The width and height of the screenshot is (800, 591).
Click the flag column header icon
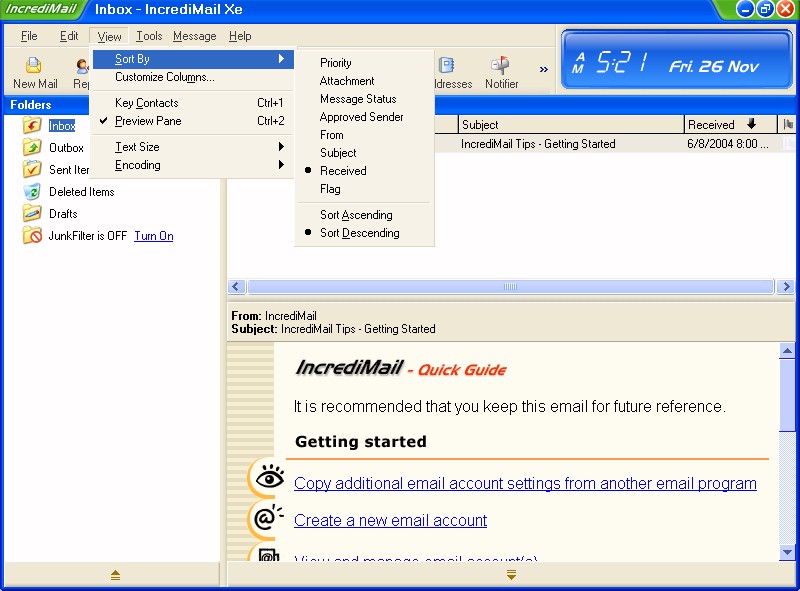[x=788, y=125]
